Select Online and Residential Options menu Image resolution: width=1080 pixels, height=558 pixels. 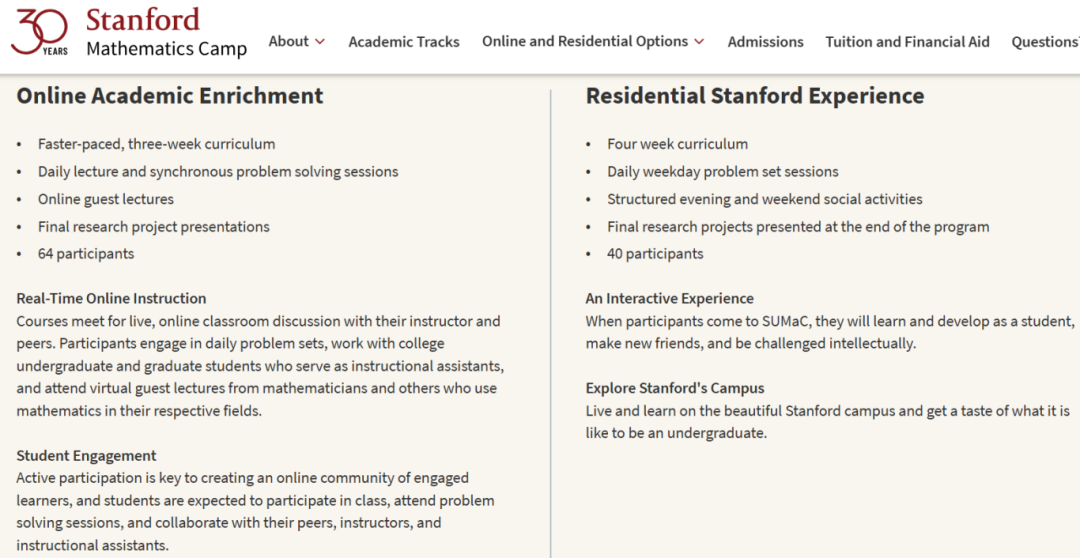tap(585, 41)
